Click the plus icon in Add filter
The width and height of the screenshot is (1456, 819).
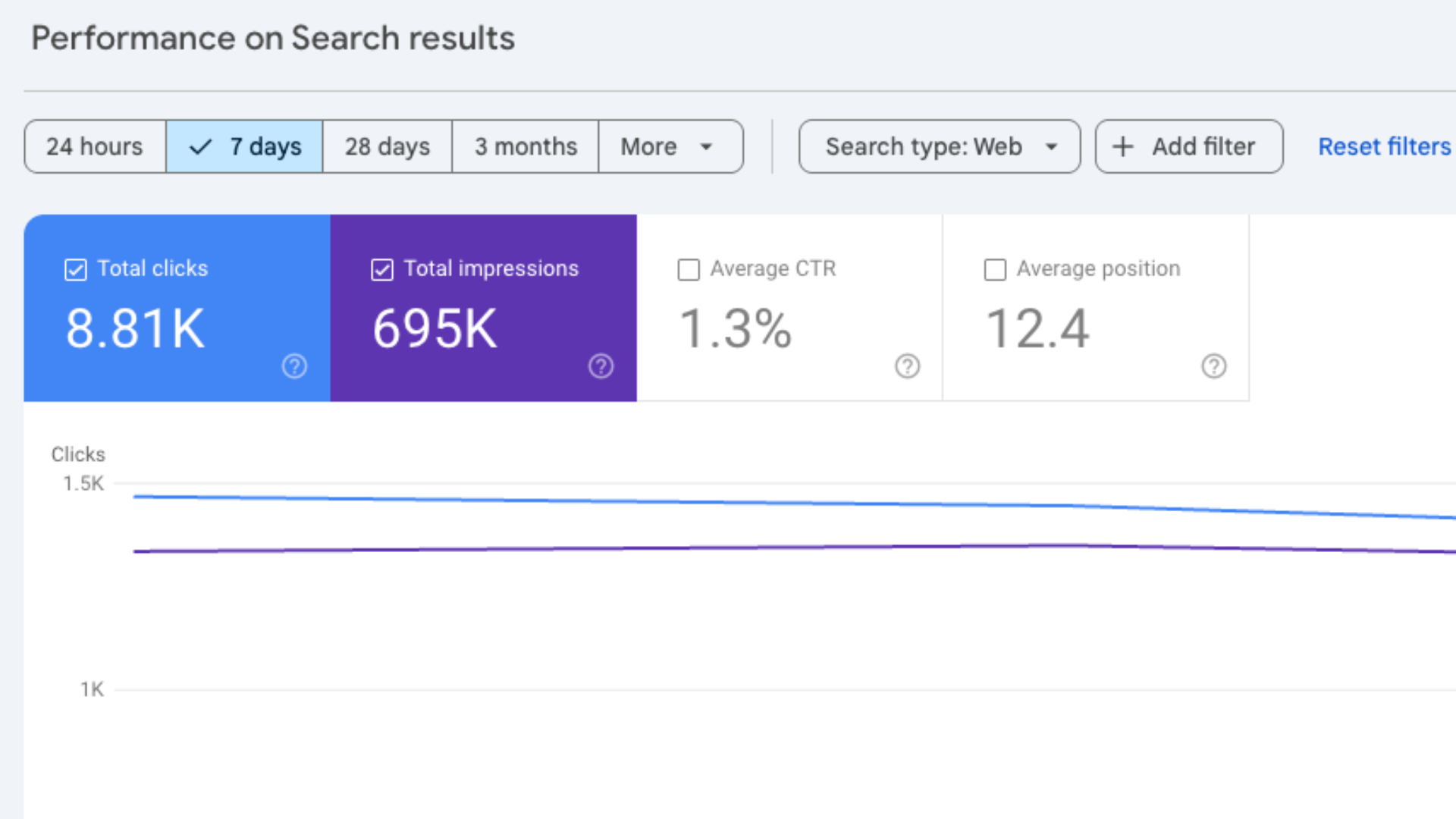pos(1123,146)
